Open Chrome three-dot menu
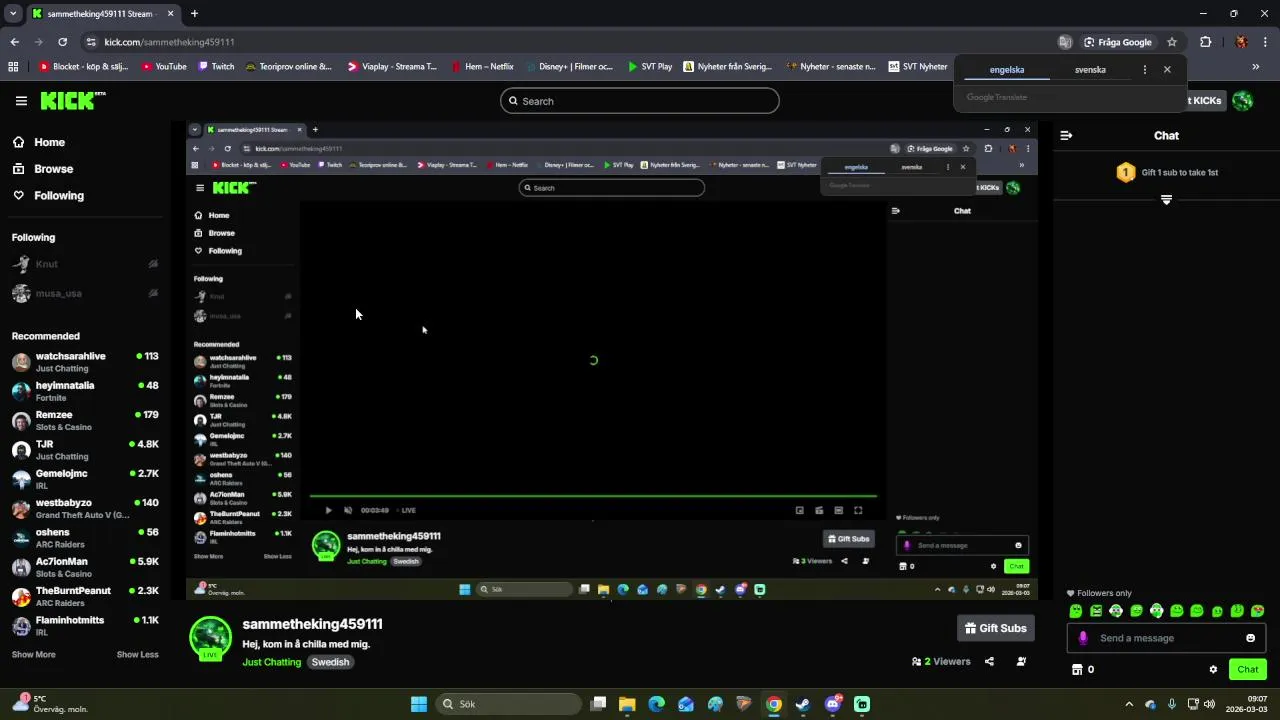 pos(1266,42)
